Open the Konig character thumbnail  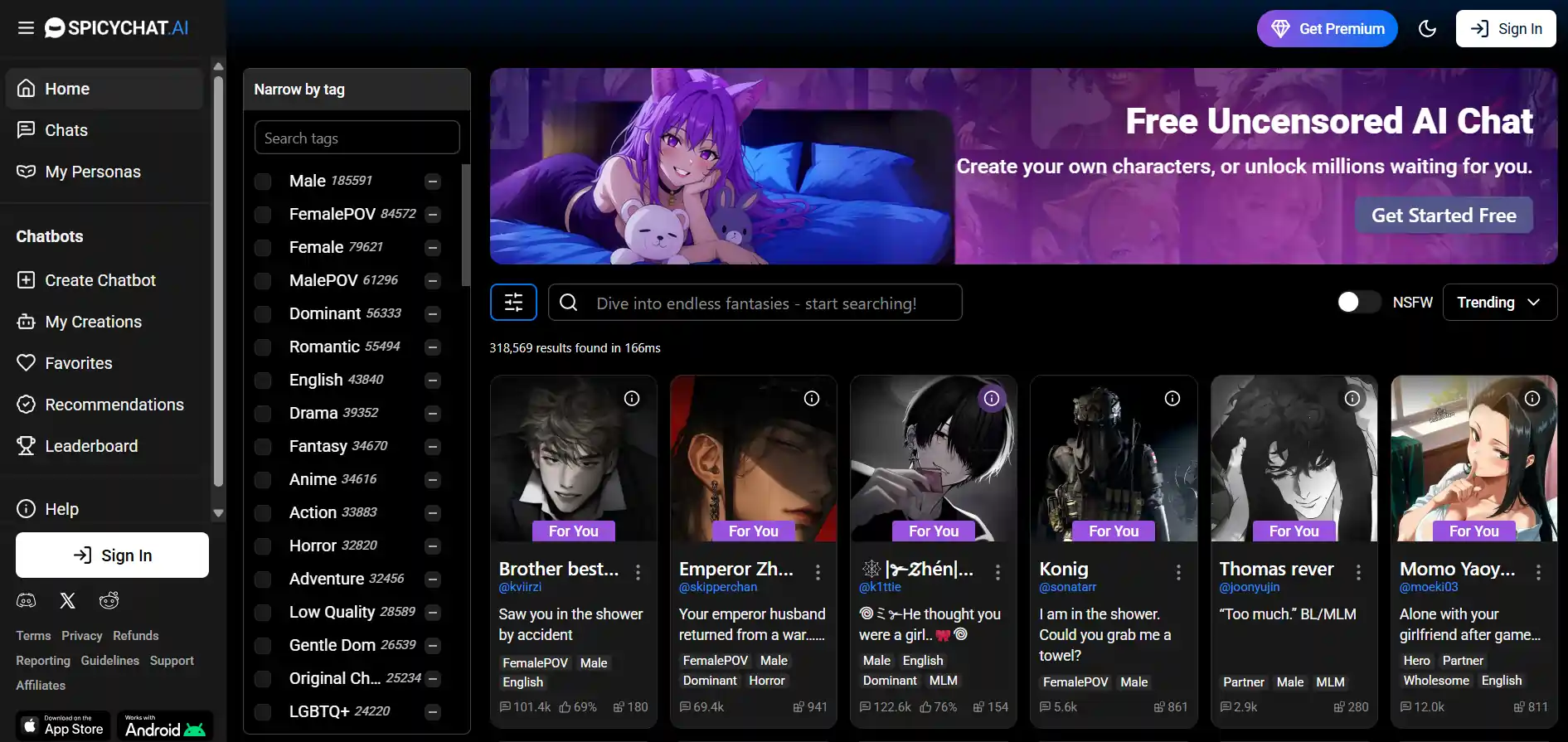pos(1114,458)
